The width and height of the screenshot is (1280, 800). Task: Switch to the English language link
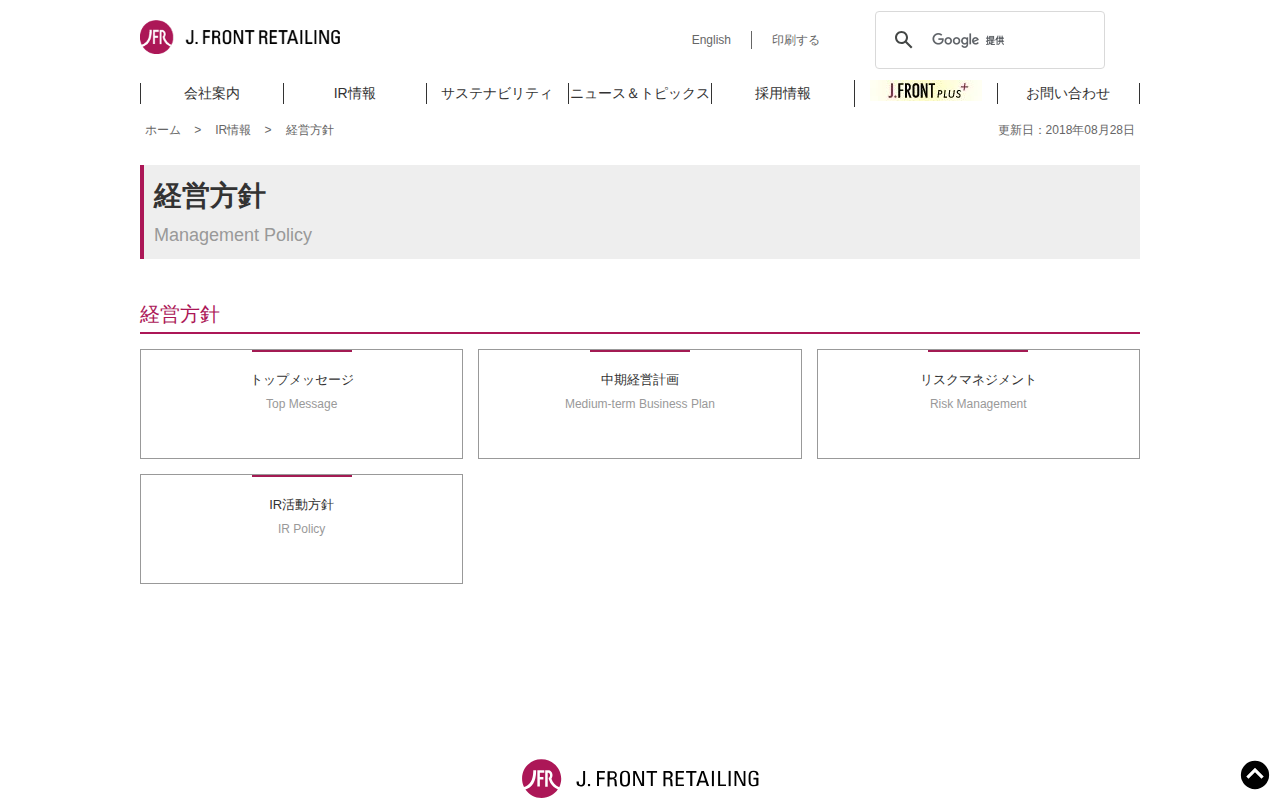(x=711, y=40)
